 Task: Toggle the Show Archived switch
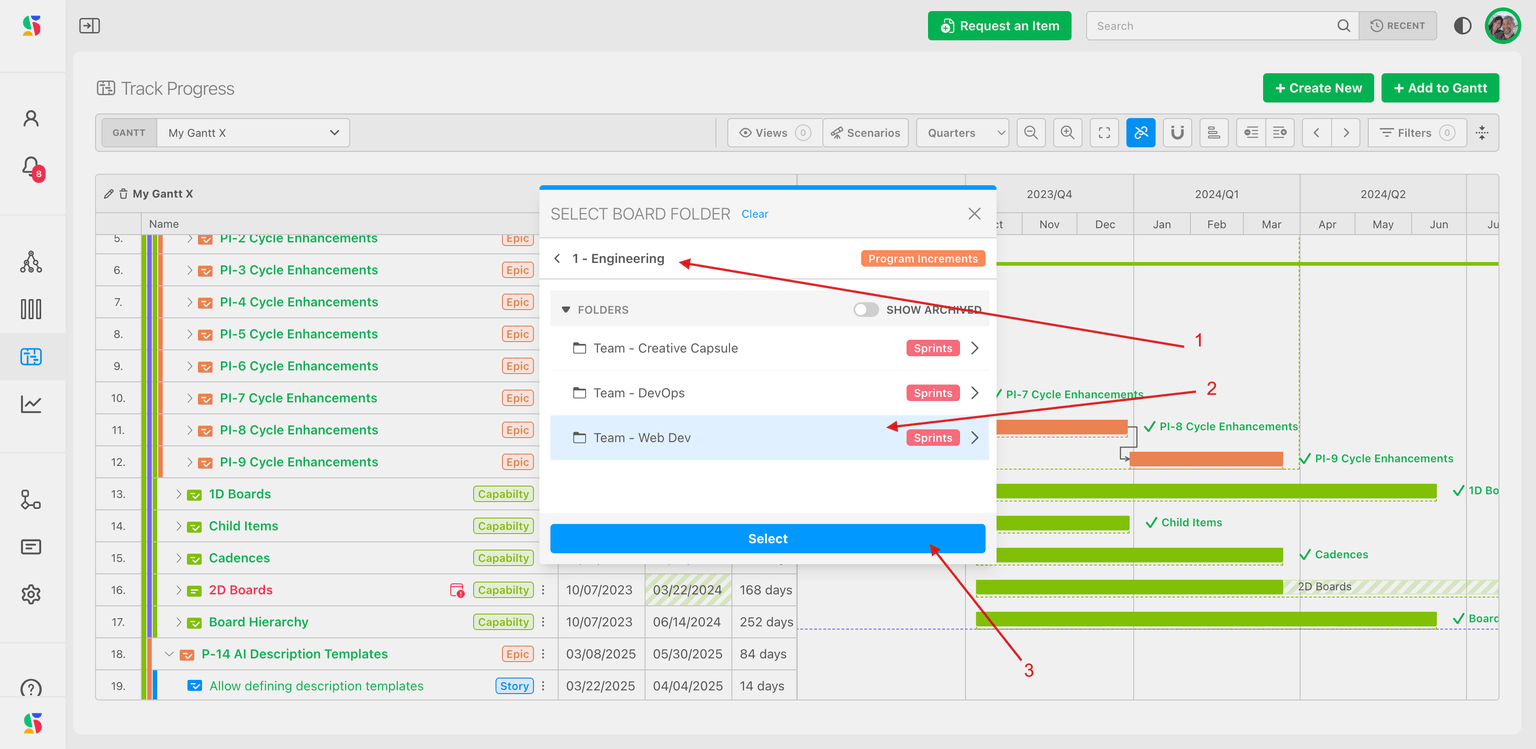866,310
